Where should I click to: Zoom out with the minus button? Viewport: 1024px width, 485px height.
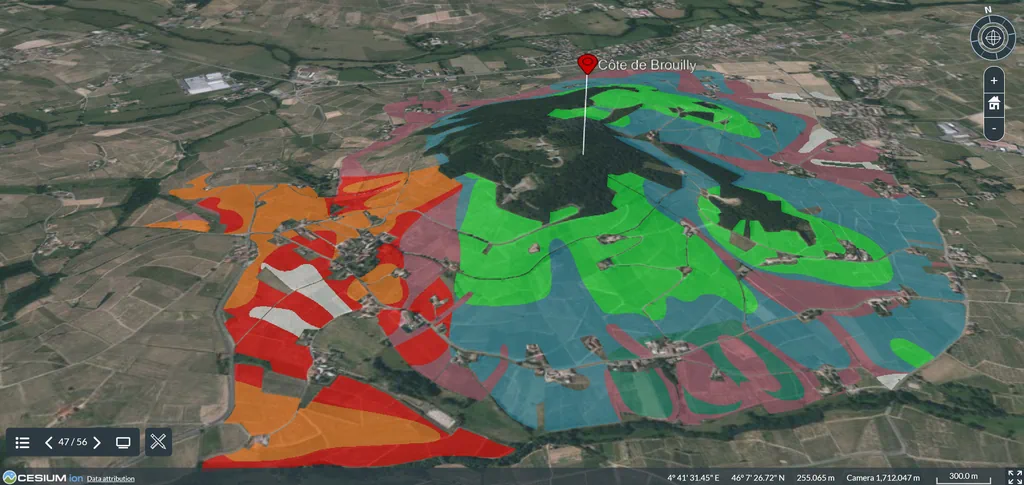[993, 127]
